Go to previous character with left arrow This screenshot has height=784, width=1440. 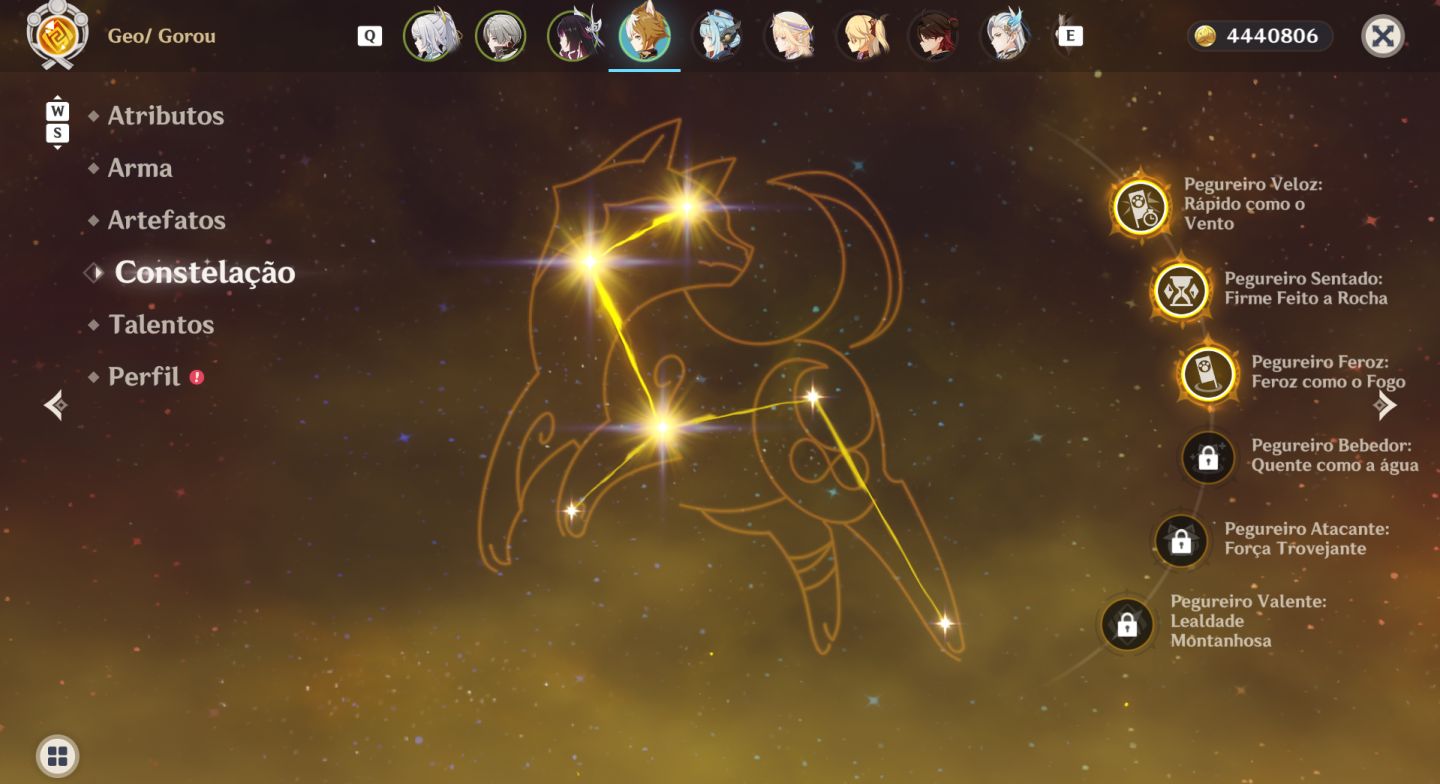pos(56,405)
